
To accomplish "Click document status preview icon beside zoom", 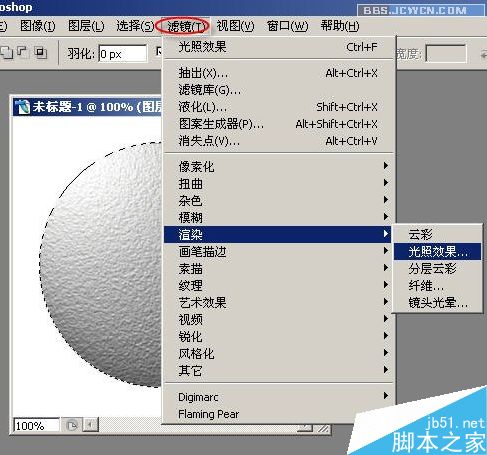I will [71, 426].
